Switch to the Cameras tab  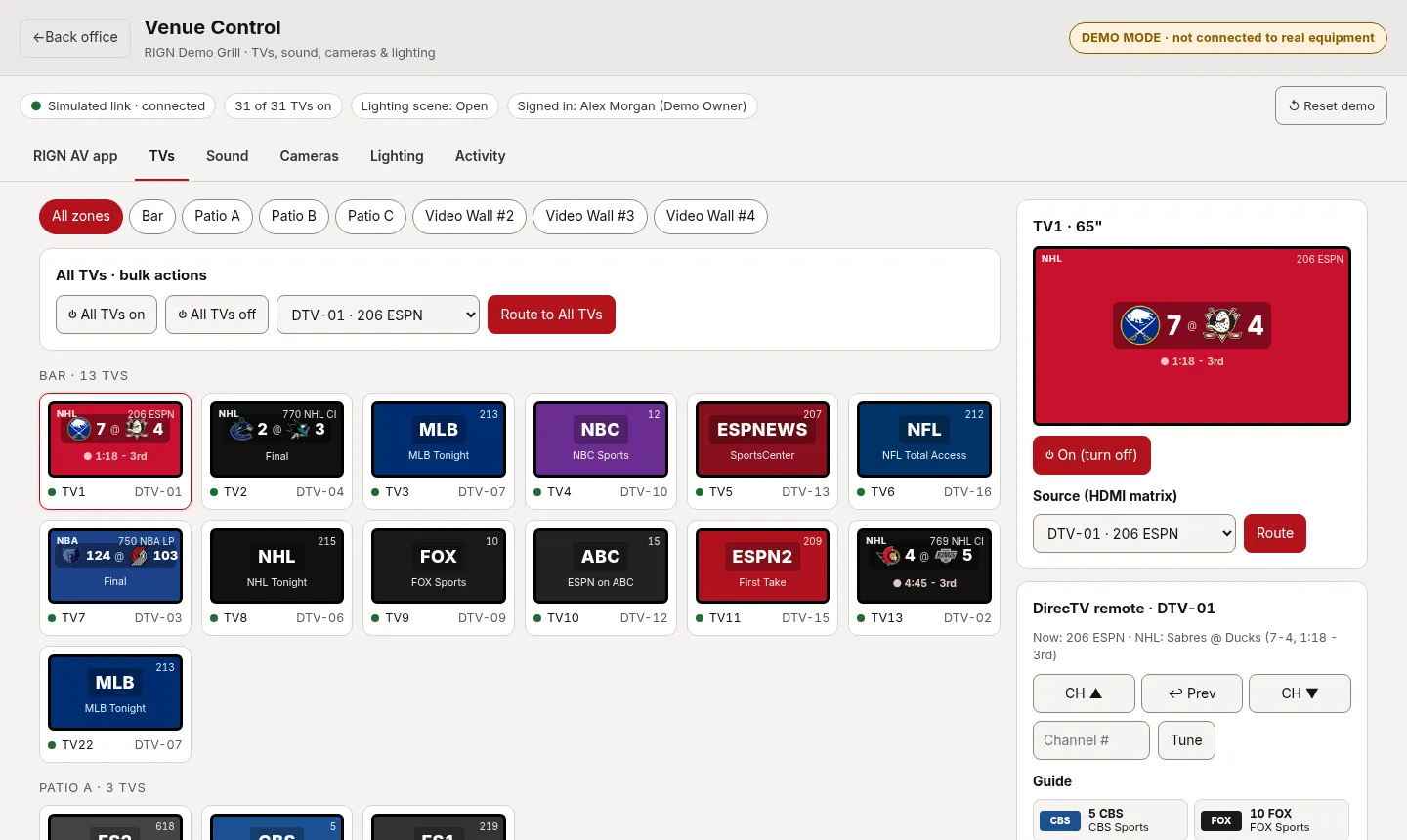coord(310,156)
